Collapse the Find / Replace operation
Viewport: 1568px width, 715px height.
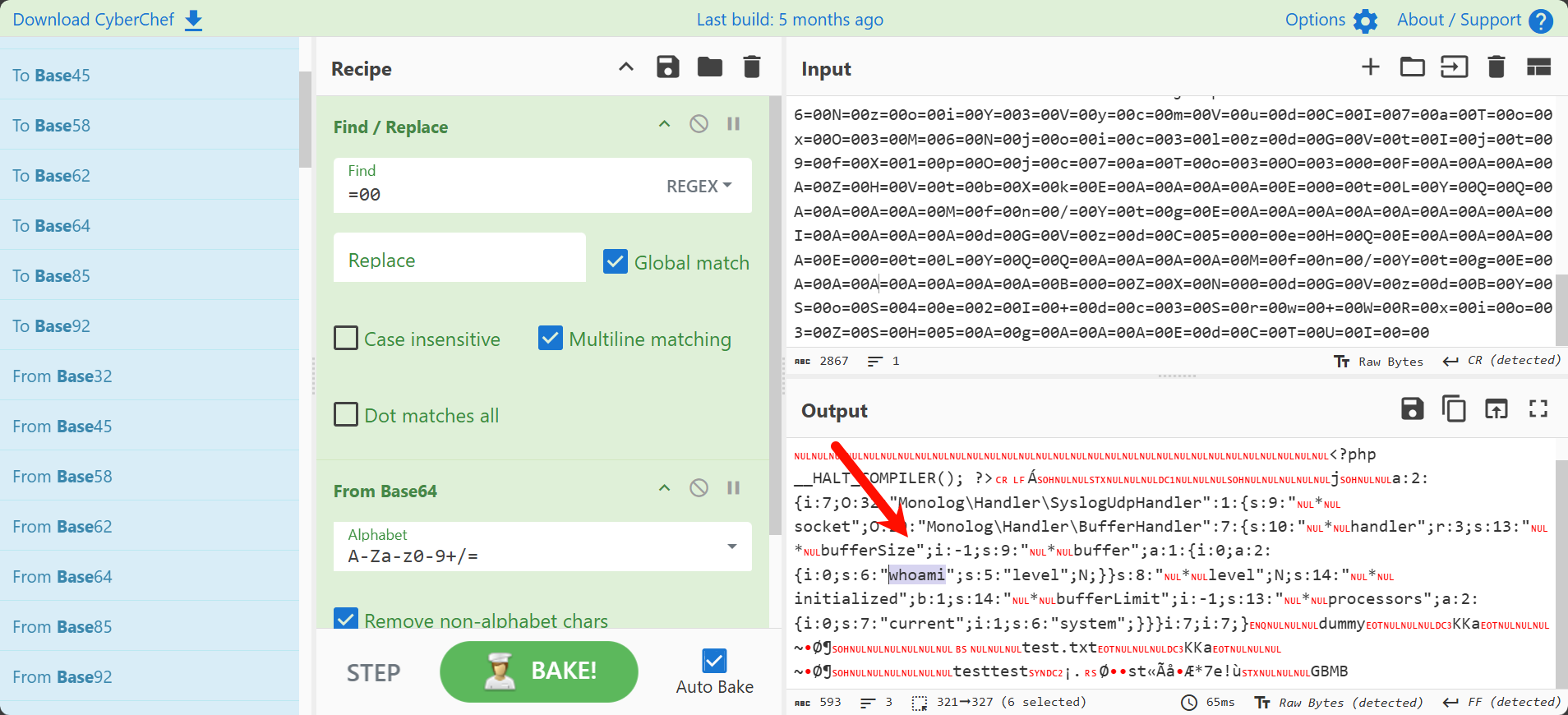point(664,124)
